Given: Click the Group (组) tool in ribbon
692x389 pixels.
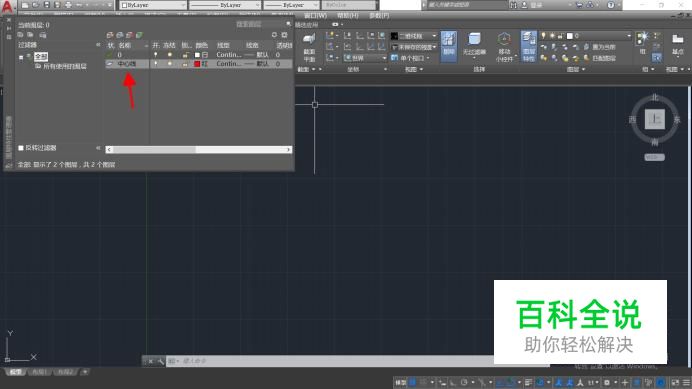Looking at the screenshot, I should pyautogui.click(x=642, y=43).
